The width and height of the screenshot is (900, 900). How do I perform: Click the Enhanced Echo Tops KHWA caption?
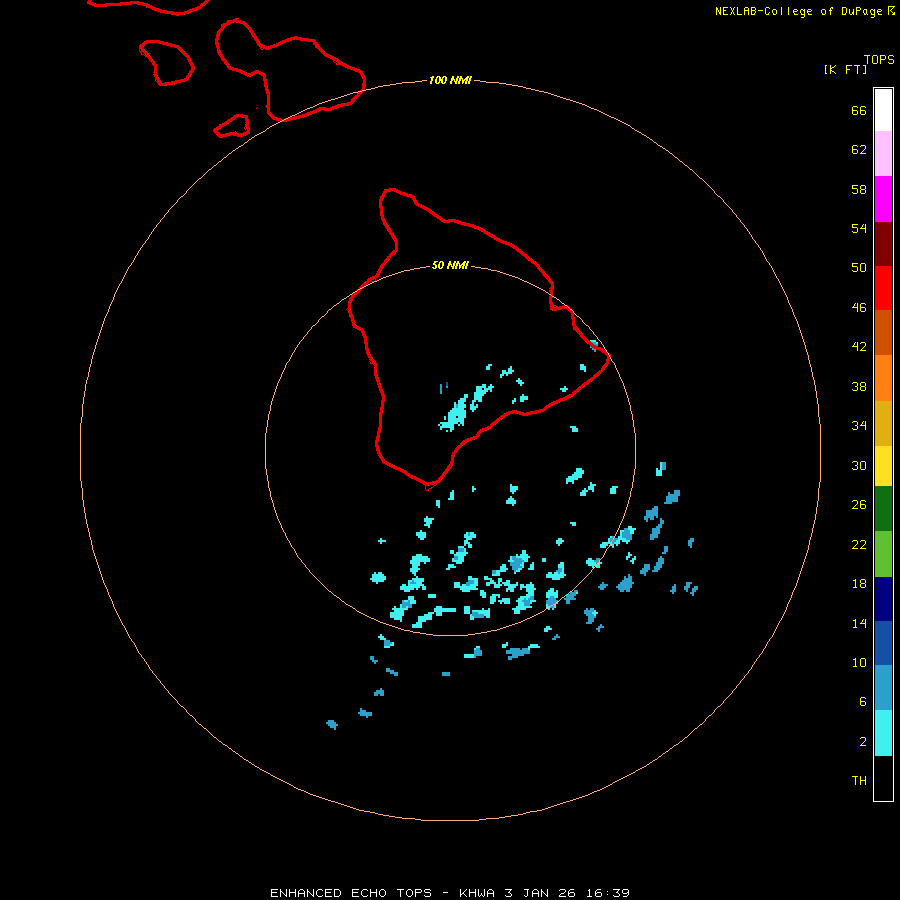(450, 893)
